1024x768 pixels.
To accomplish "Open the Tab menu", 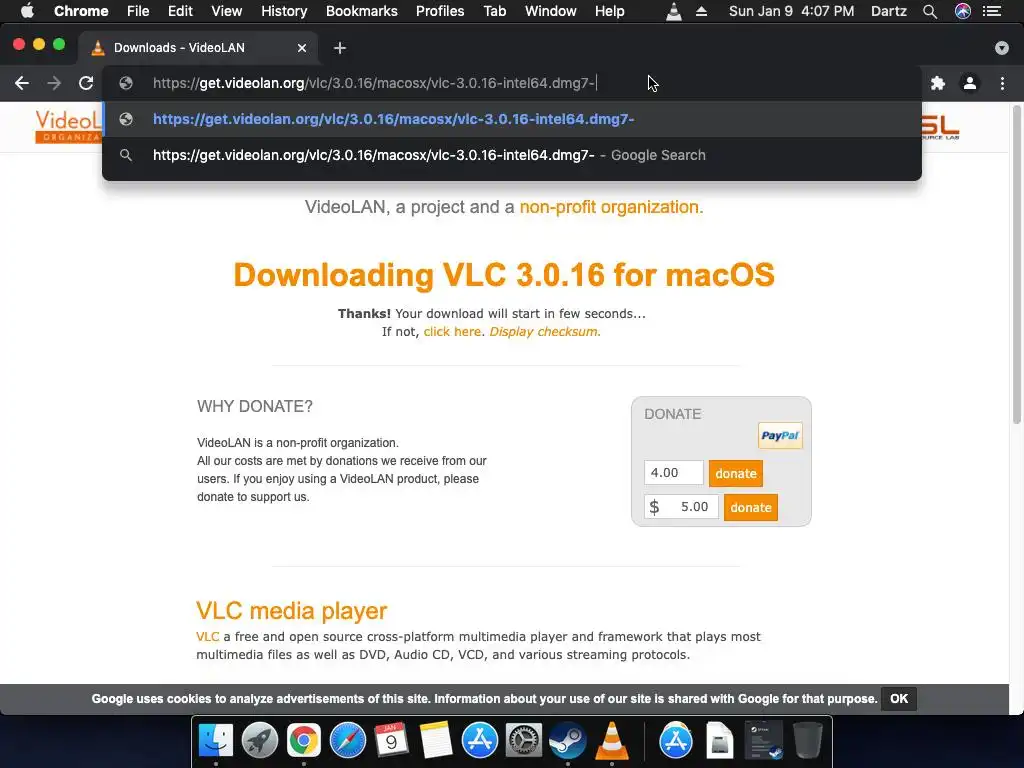I will 495,11.
